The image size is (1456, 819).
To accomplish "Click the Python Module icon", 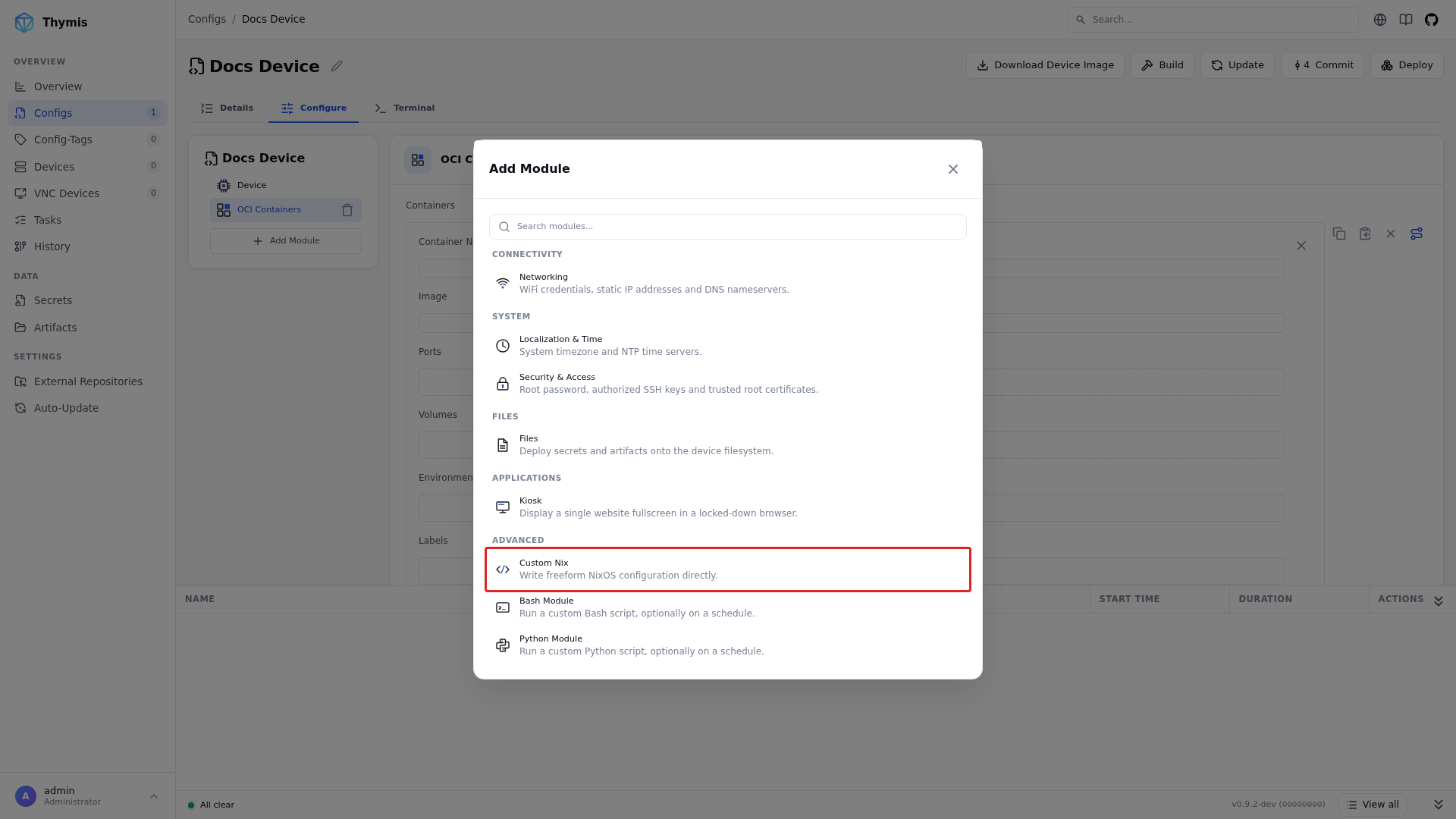I will [x=503, y=645].
